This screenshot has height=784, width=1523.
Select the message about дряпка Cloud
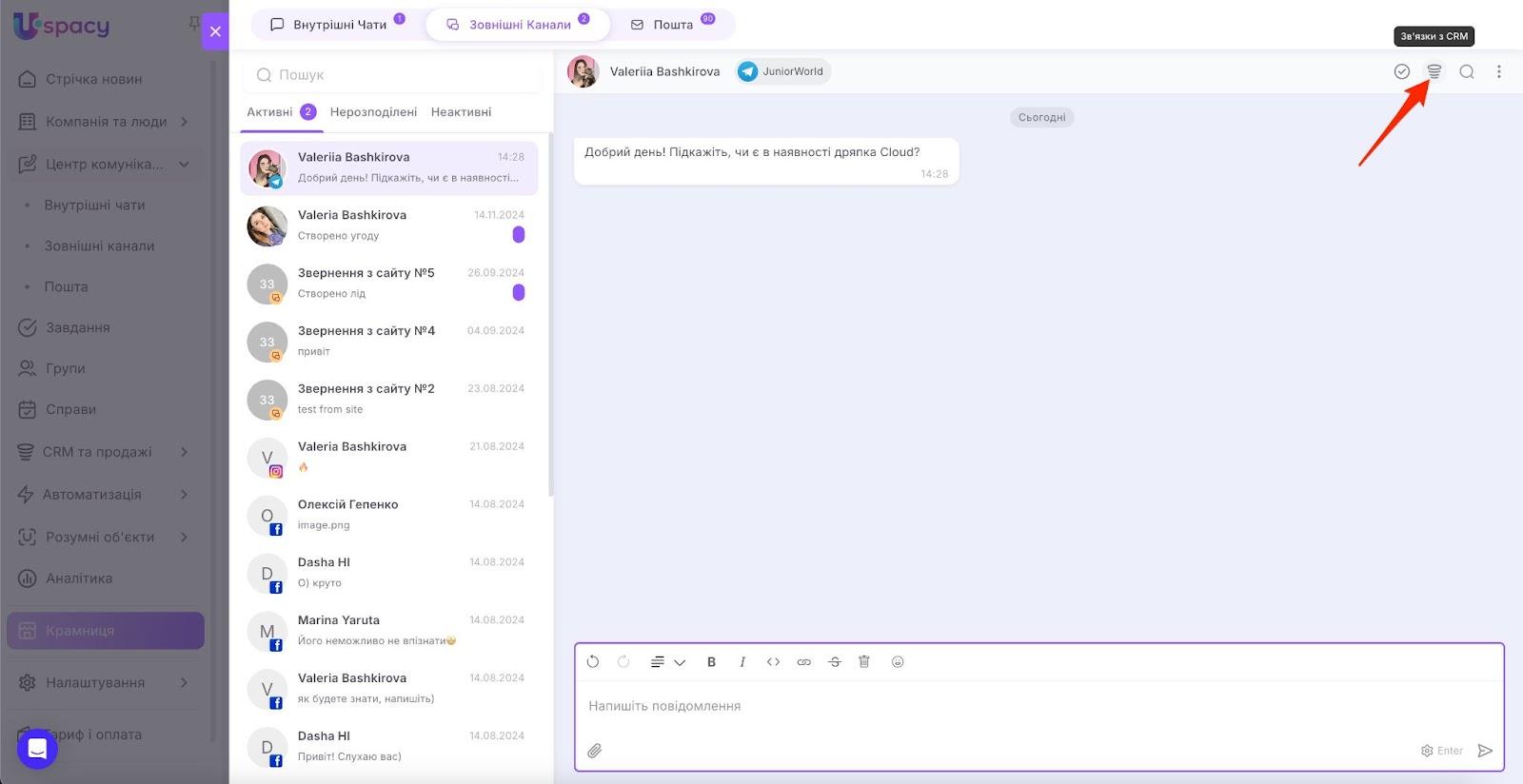pos(766,161)
